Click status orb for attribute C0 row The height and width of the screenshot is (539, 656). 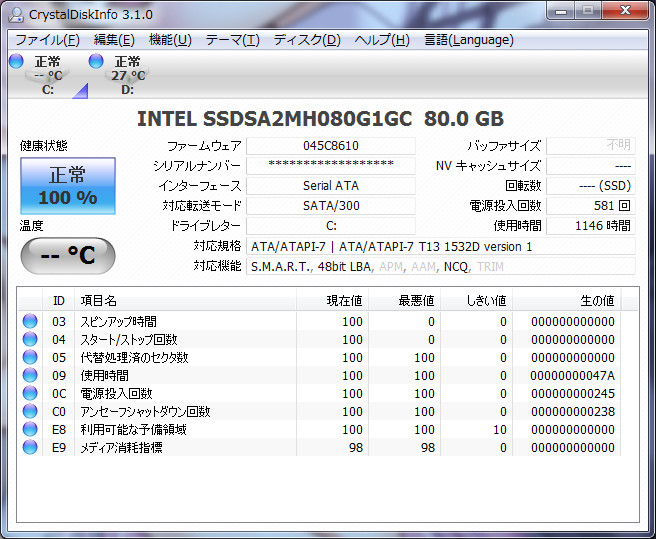pos(30,411)
